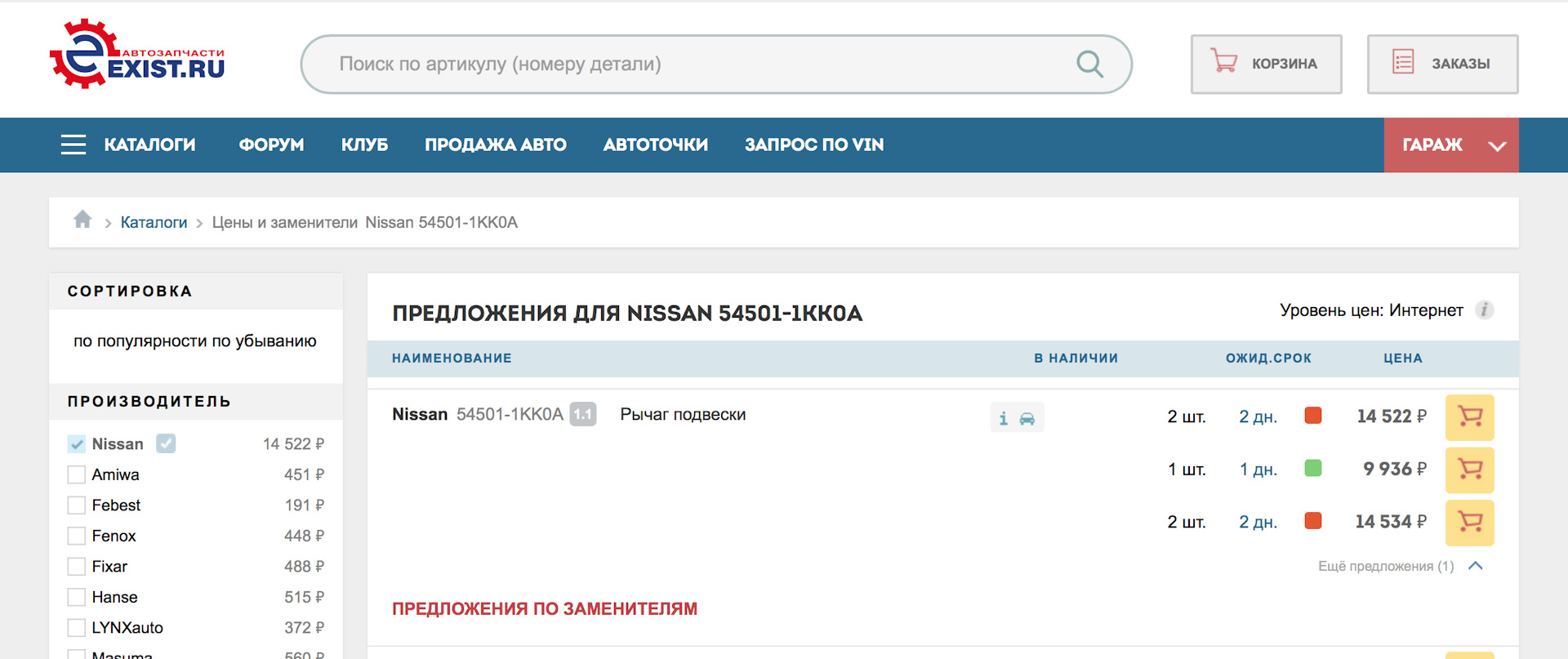1568x659 pixels.
Task: Click the search magnifier icon
Action: tap(1089, 64)
